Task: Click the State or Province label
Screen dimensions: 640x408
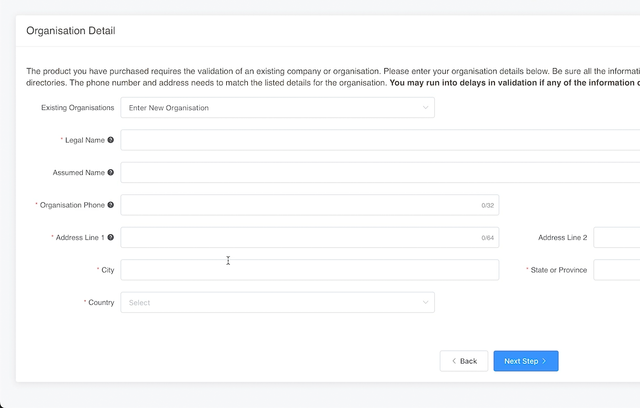Action: pyautogui.click(x=559, y=270)
